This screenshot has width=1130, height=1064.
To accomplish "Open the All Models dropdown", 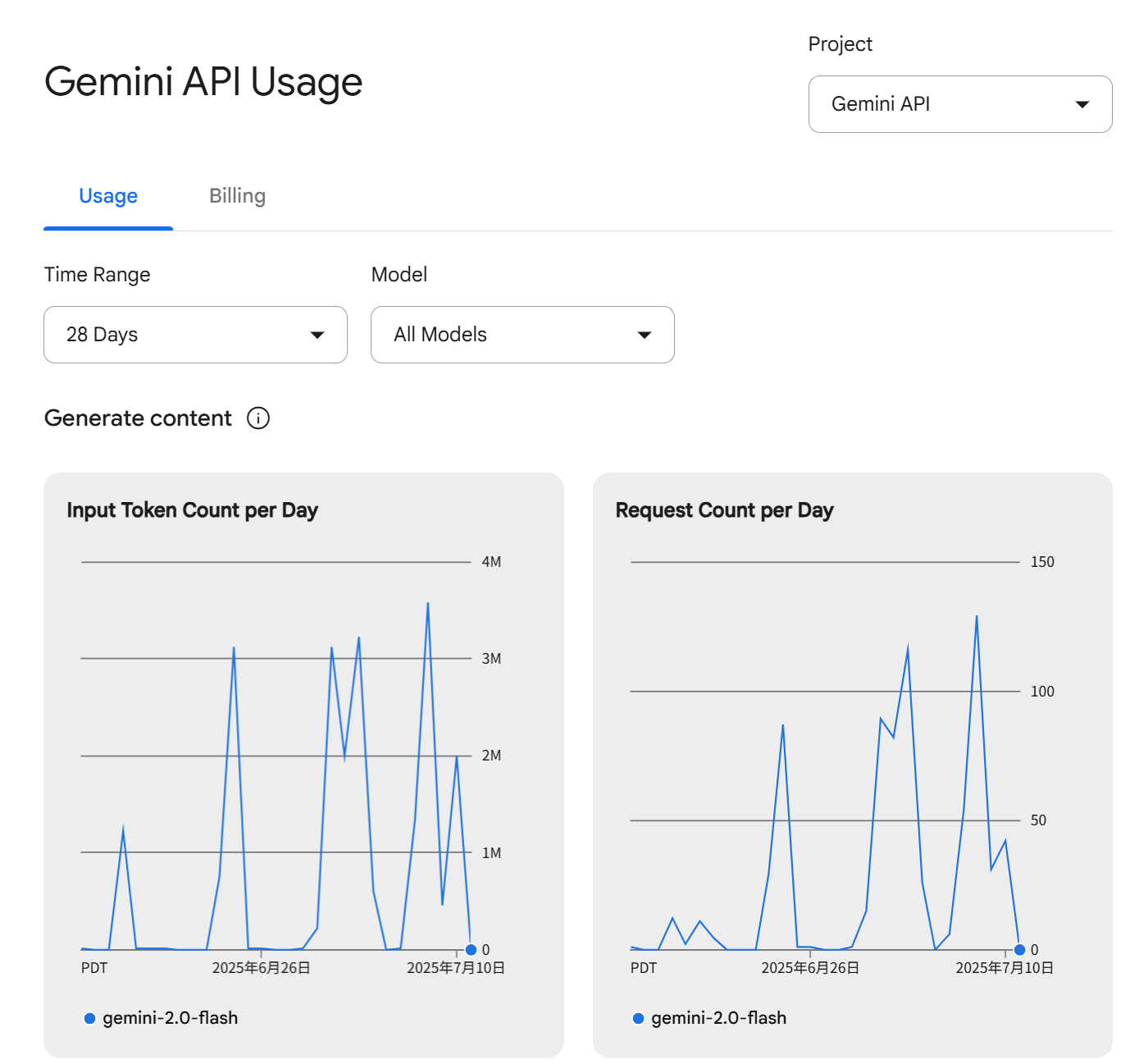I will point(522,335).
